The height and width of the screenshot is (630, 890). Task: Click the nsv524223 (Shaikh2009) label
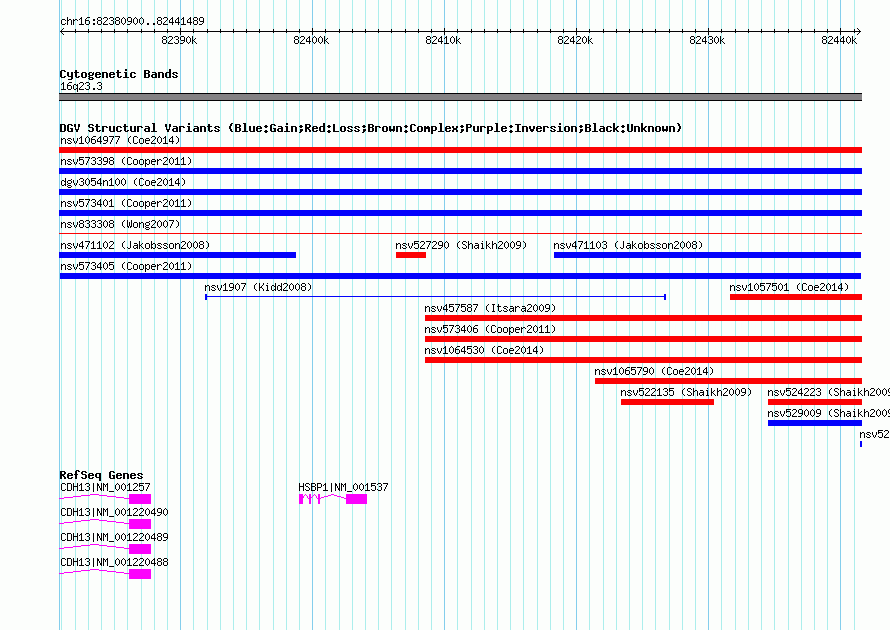[x=828, y=392]
